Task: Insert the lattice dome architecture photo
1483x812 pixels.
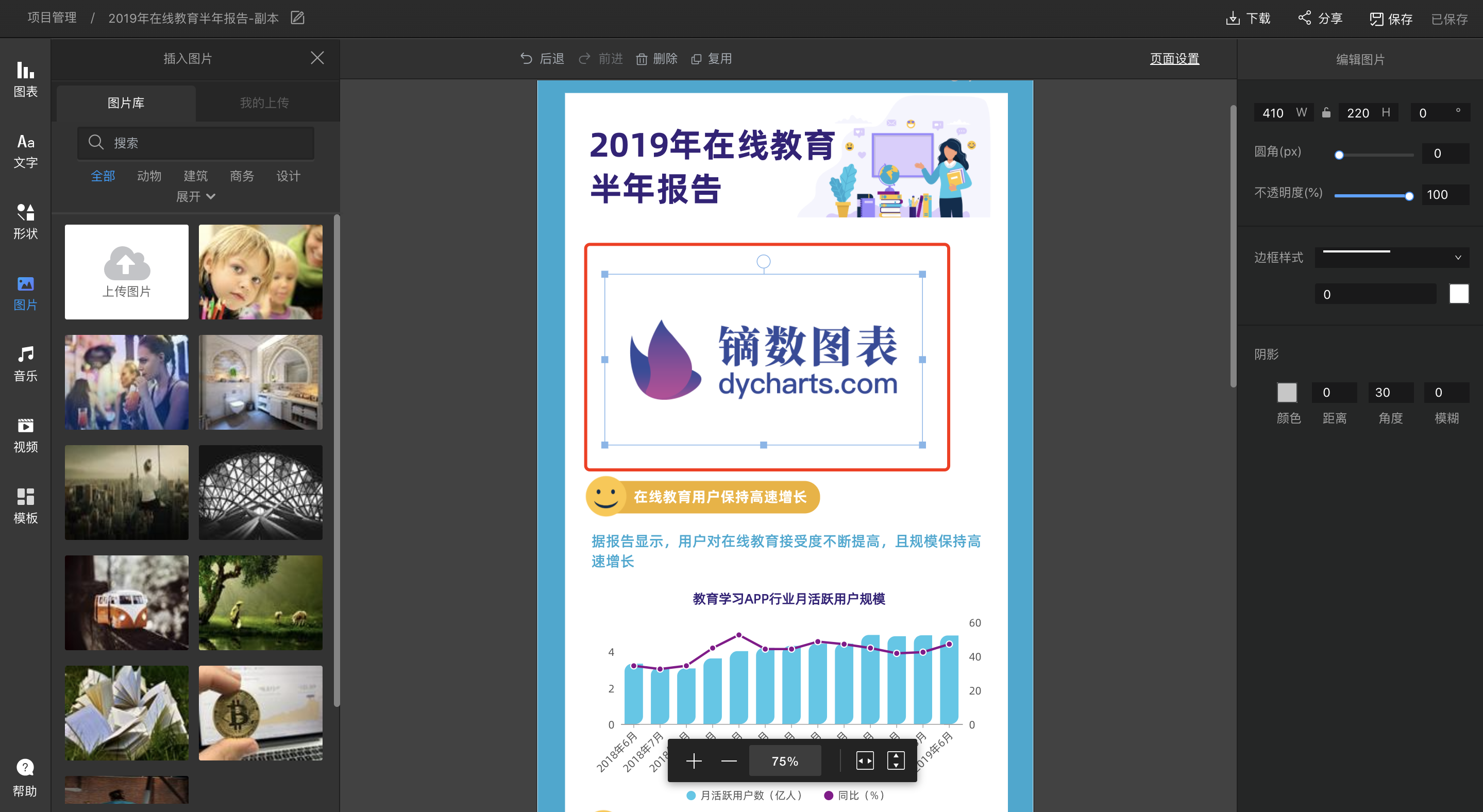Action: [x=261, y=493]
